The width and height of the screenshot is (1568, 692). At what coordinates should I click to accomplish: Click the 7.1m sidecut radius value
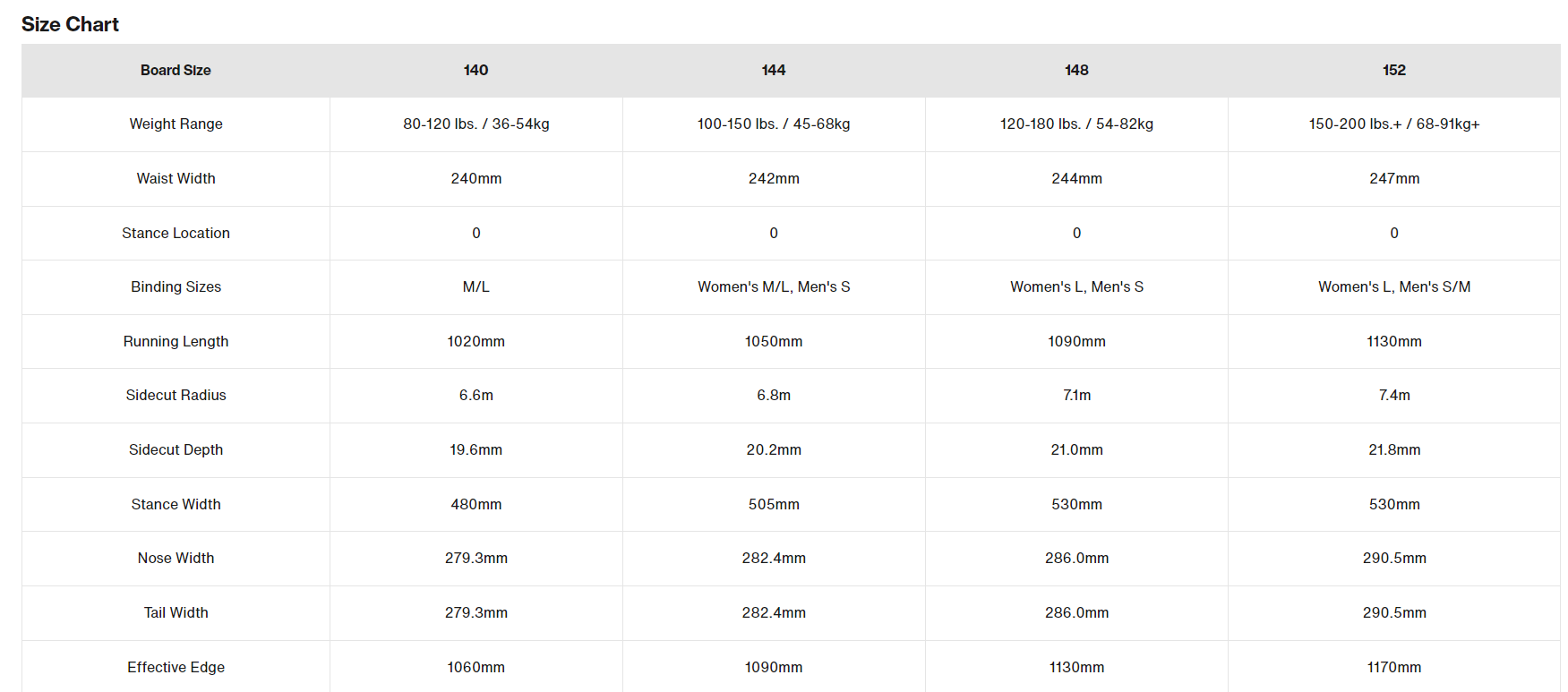[1076, 395]
